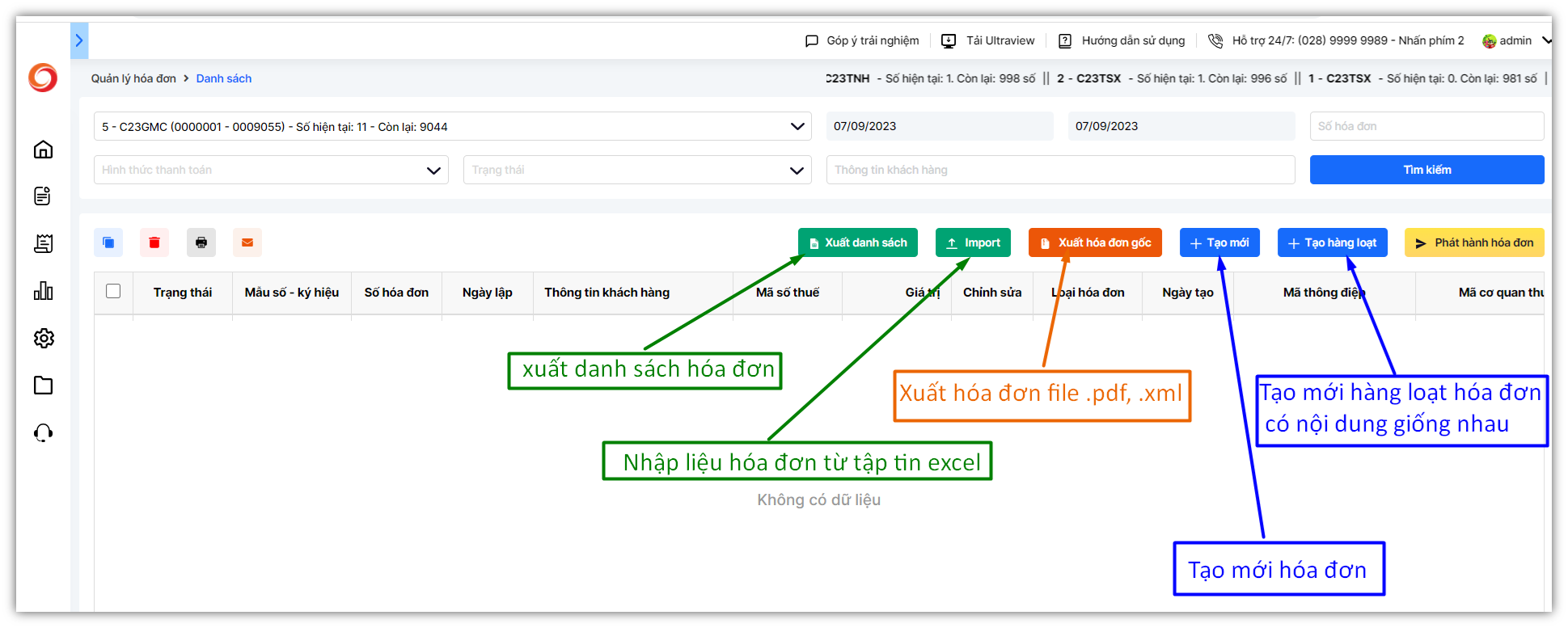Open the invoice document icon in sidebar
Image resolution: width=1568 pixels, height=628 pixels.
click(x=44, y=196)
